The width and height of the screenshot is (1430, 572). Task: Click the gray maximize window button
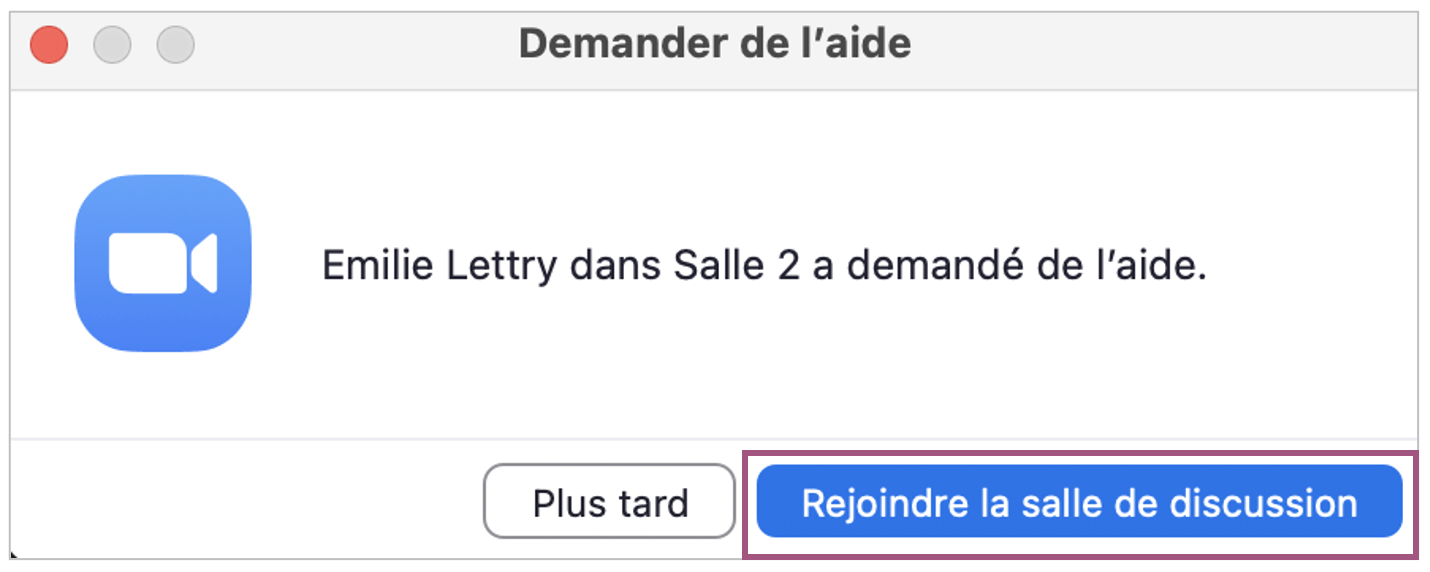coord(176,45)
